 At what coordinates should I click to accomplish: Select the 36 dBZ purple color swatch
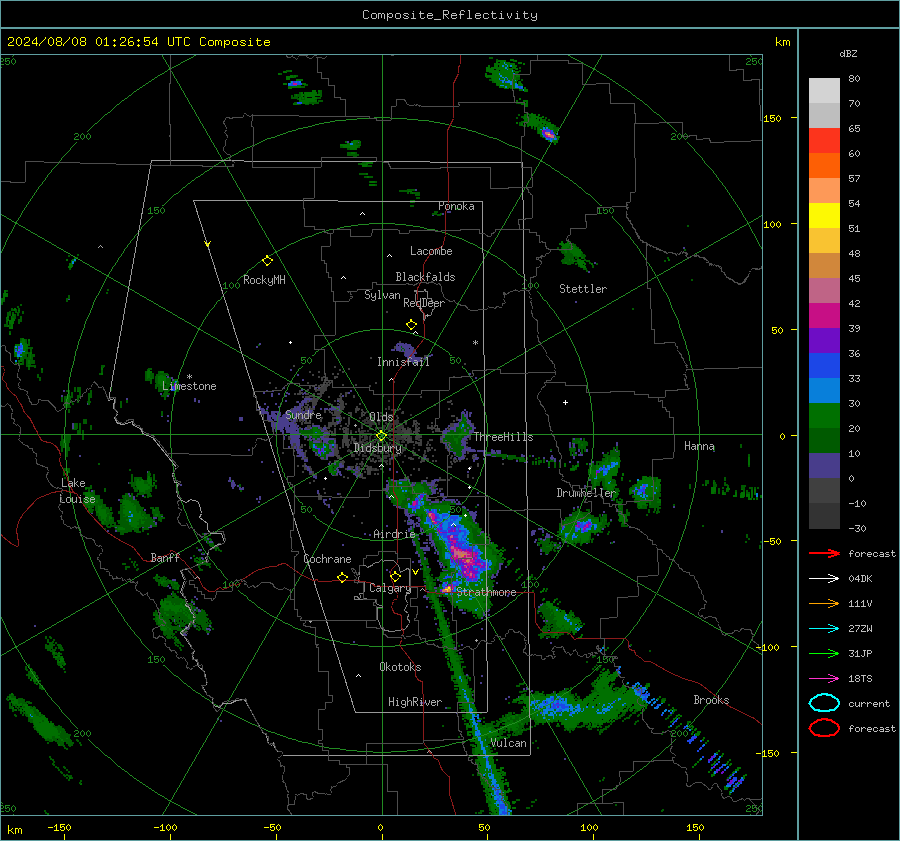click(x=824, y=340)
